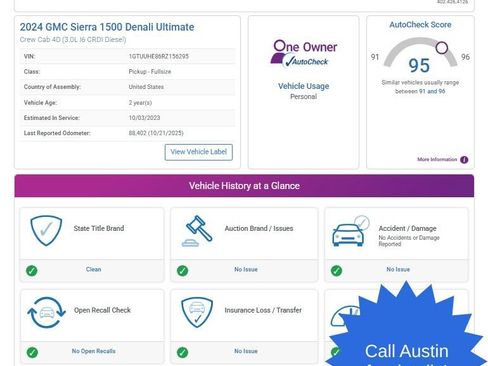488x366 pixels.
Task: Click the AutoCheck Score gauge marker
Action: [x=442, y=48]
